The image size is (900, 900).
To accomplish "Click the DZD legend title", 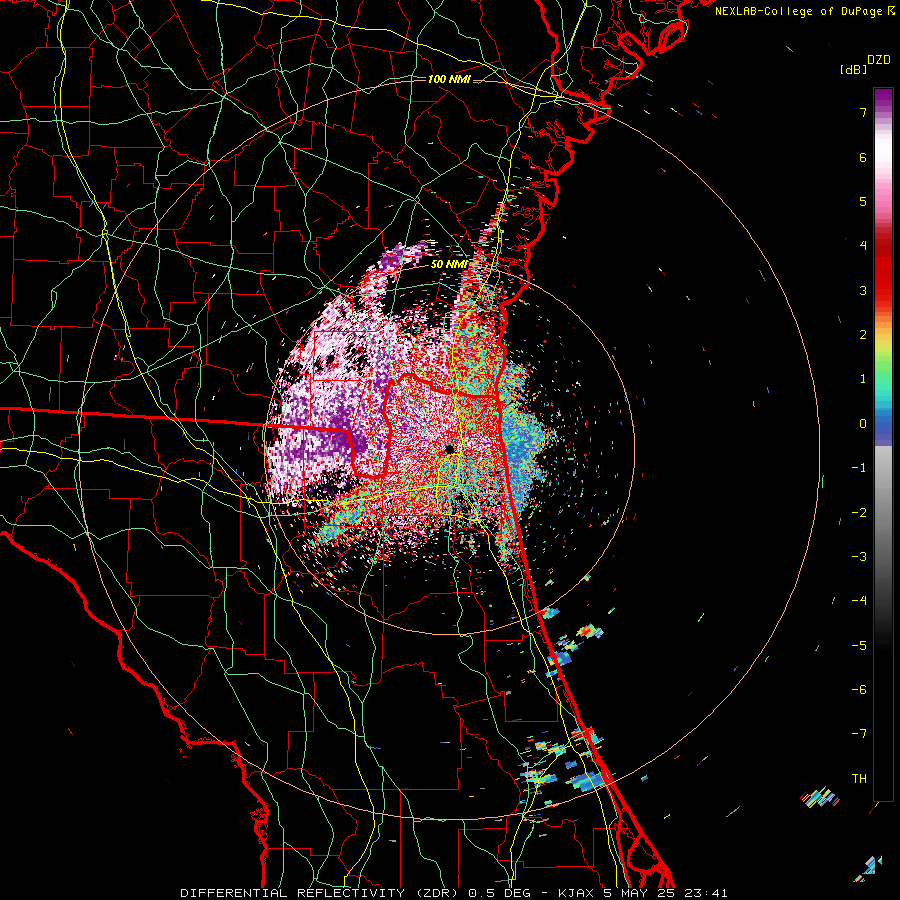I will [879, 60].
